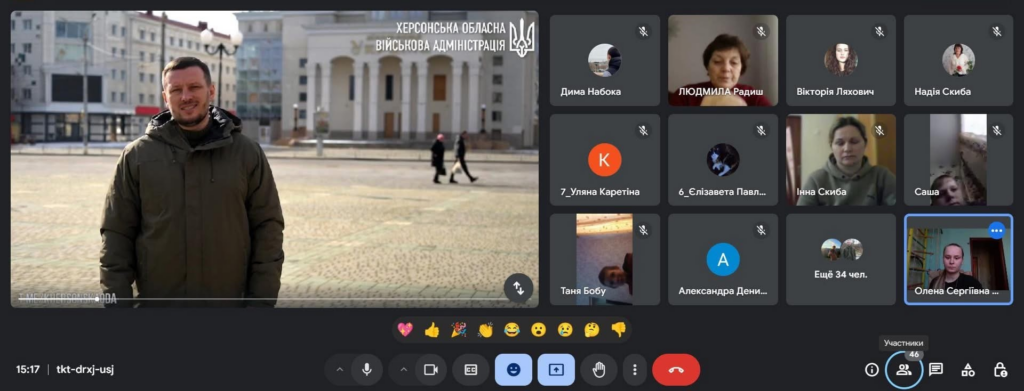The height and width of the screenshot is (391, 1024).
Task: Open the activities icon
Action: coord(968,369)
